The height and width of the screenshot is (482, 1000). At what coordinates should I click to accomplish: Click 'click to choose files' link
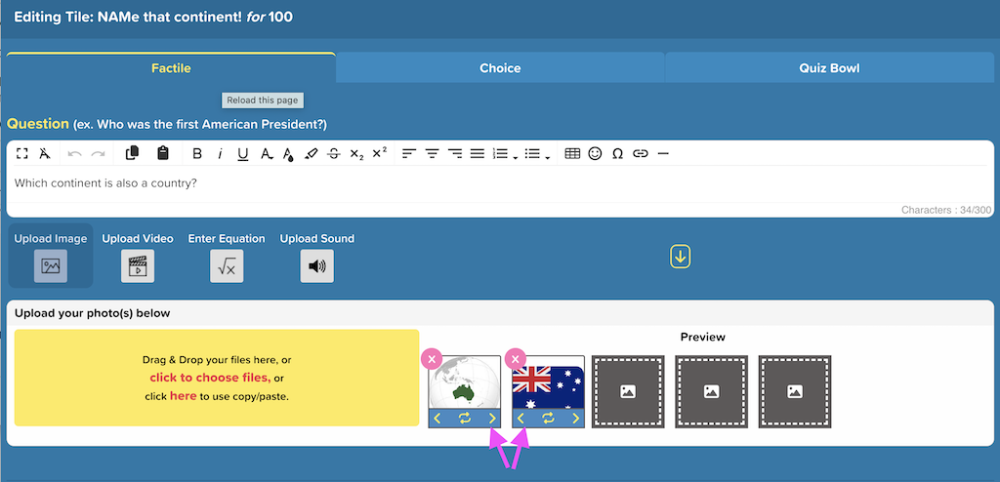click(x=210, y=377)
